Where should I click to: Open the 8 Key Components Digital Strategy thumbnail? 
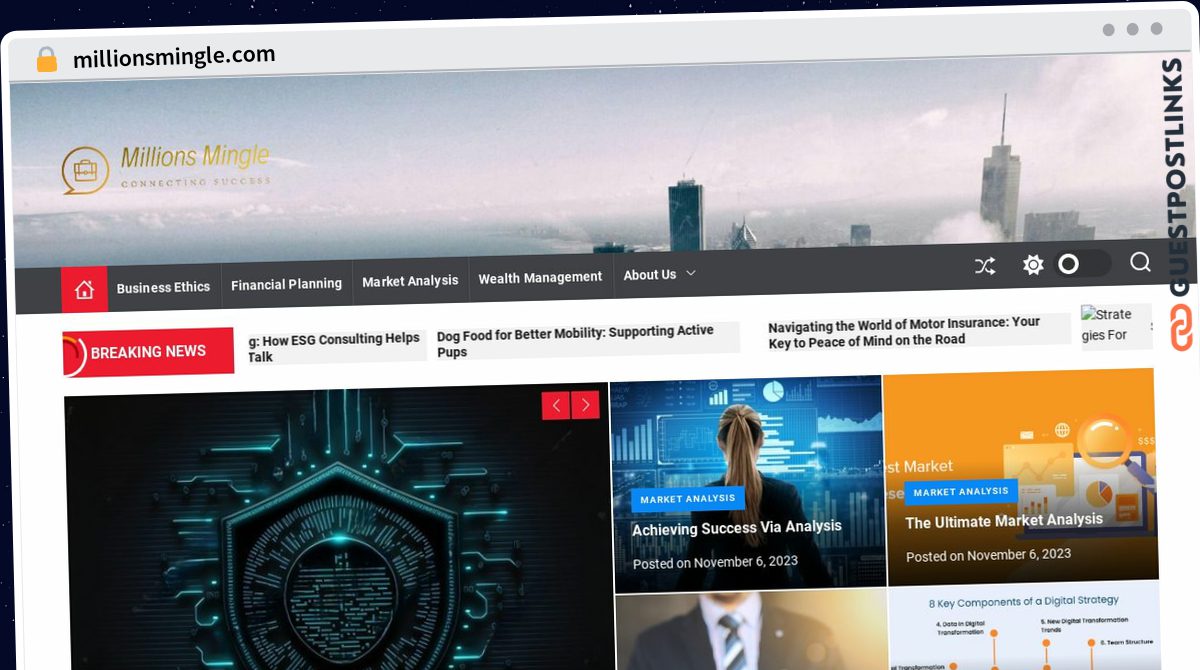click(1023, 626)
